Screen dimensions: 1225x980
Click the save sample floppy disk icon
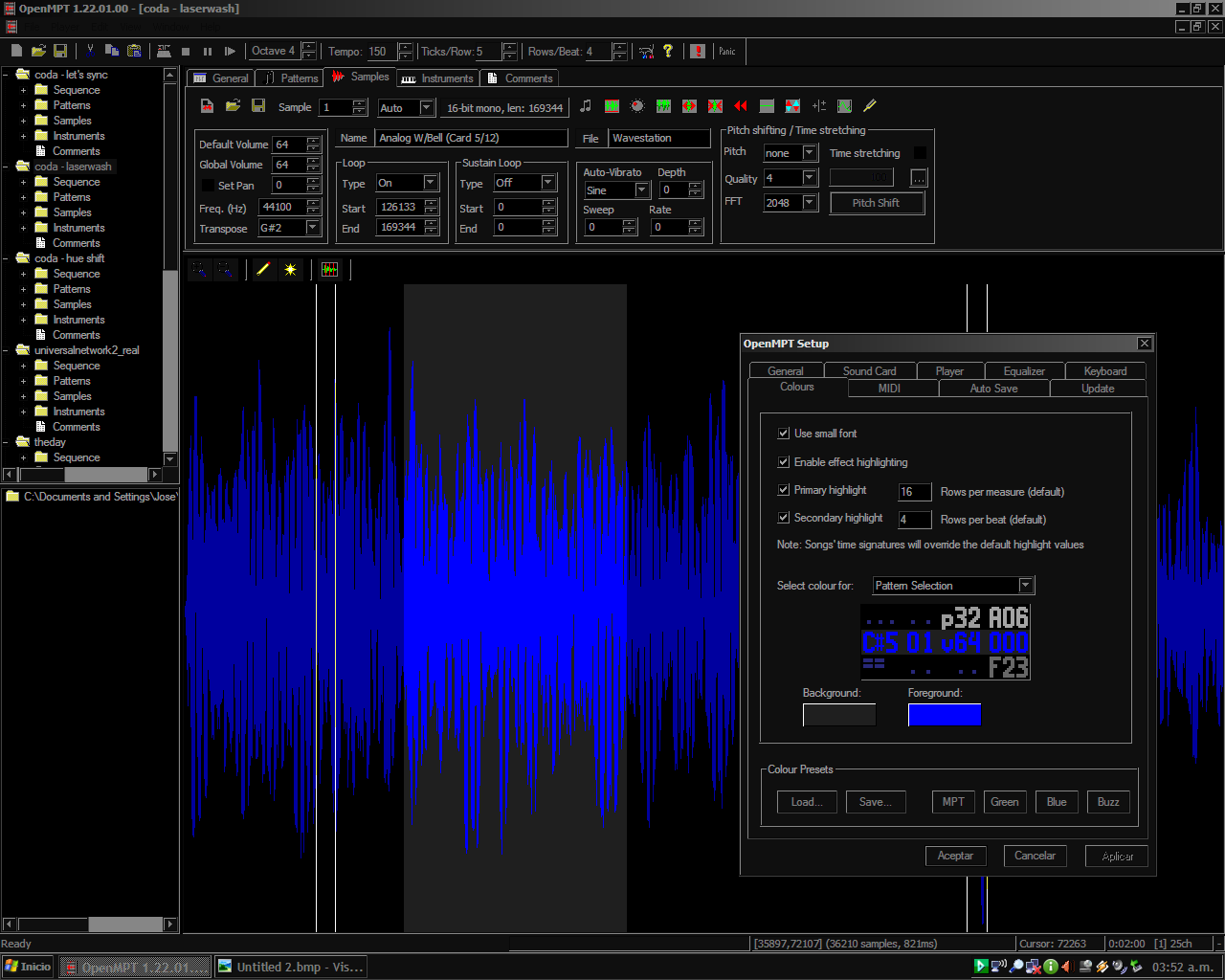(x=258, y=106)
